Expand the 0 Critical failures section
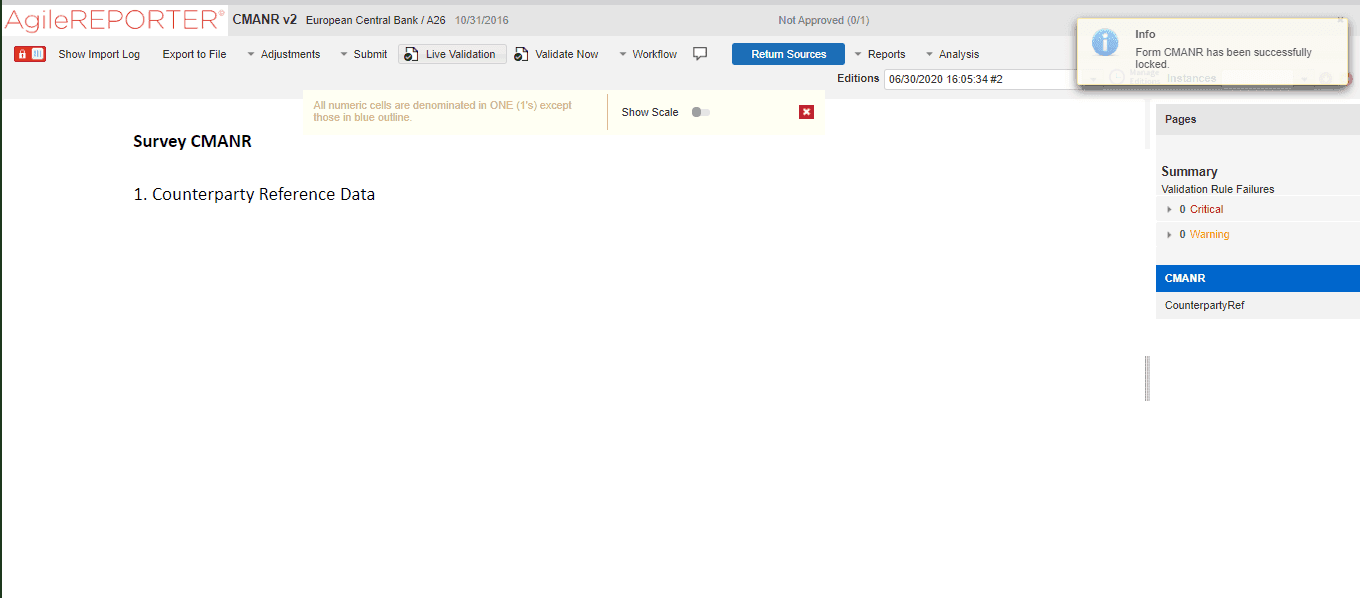The height and width of the screenshot is (598, 1360). pos(1168,208)
